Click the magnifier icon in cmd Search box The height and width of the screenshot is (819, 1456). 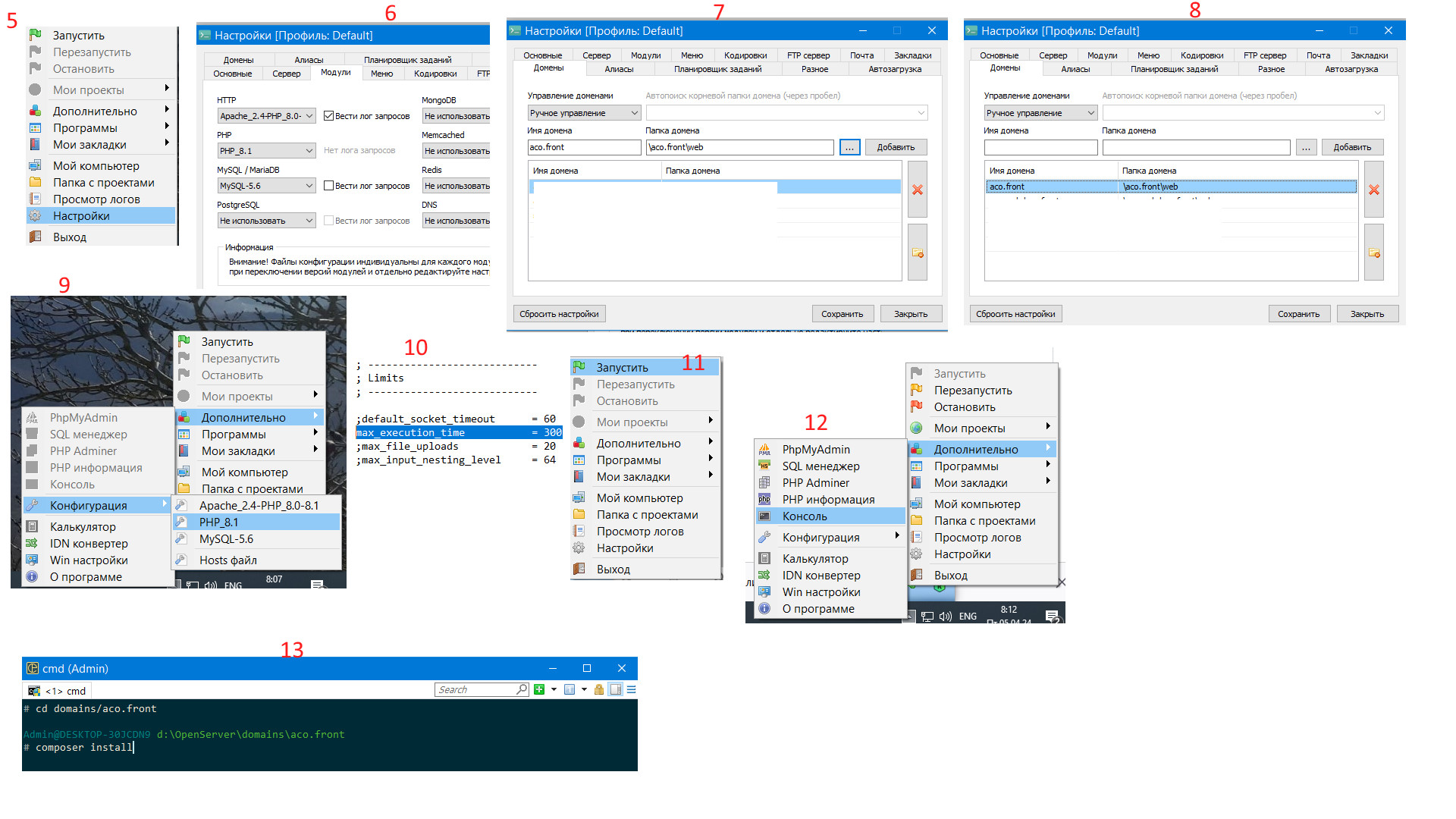[x=522, y=689]
